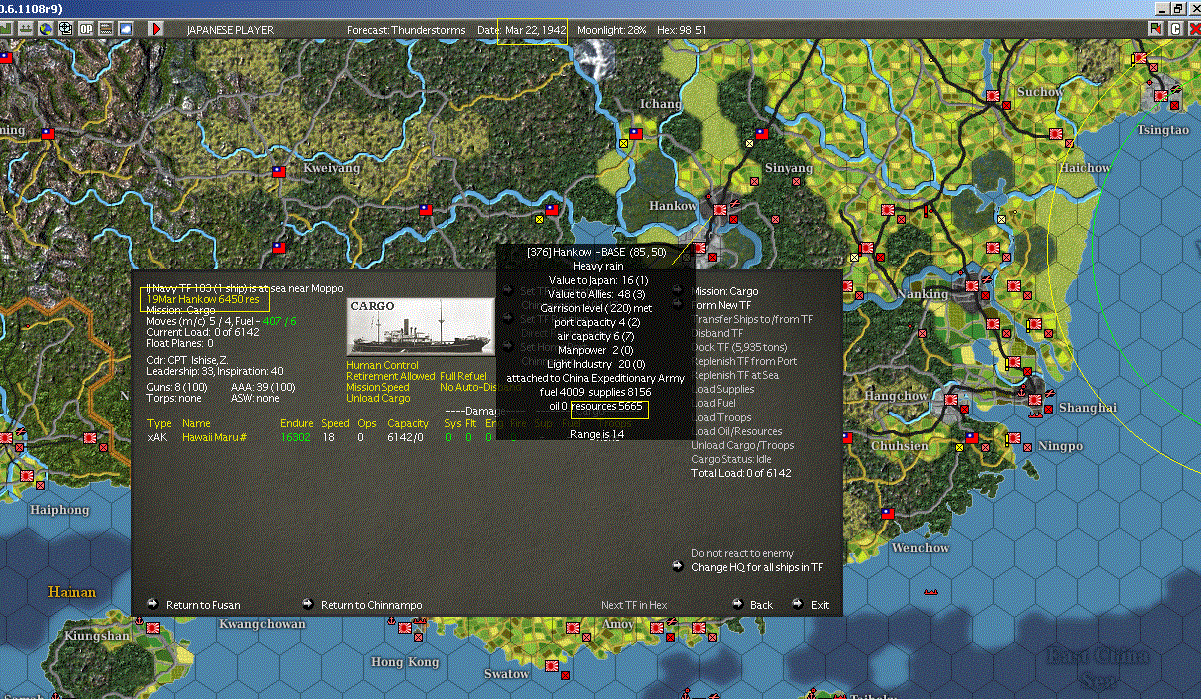Choose Load Oil/Resources option
The width and height of the screenshot is (1201, 699).
pyautogui.click(x=737, y=431)
